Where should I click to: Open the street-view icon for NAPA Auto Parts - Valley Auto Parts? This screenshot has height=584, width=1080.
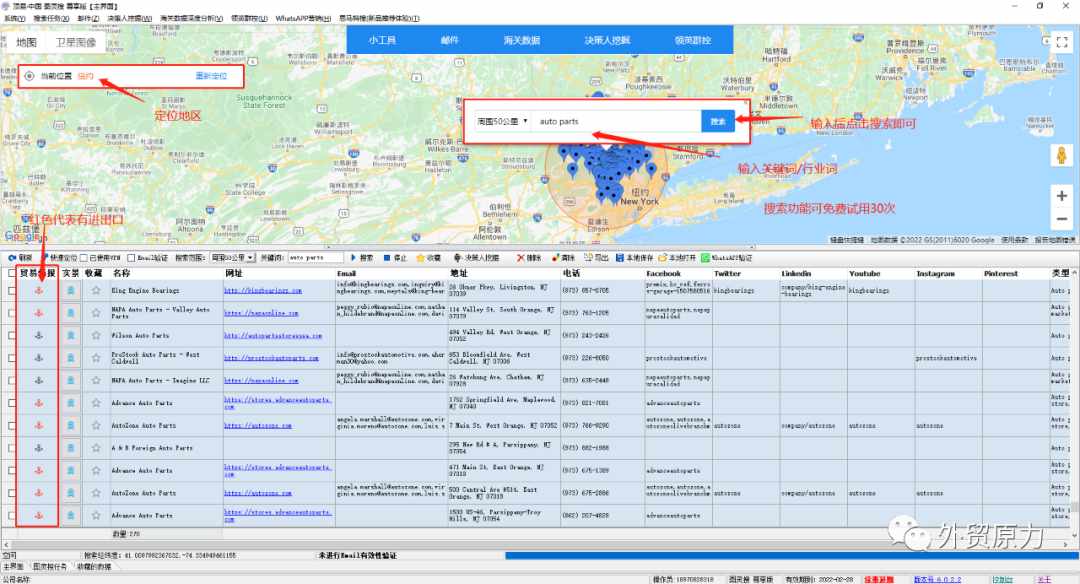coord(70,313)
